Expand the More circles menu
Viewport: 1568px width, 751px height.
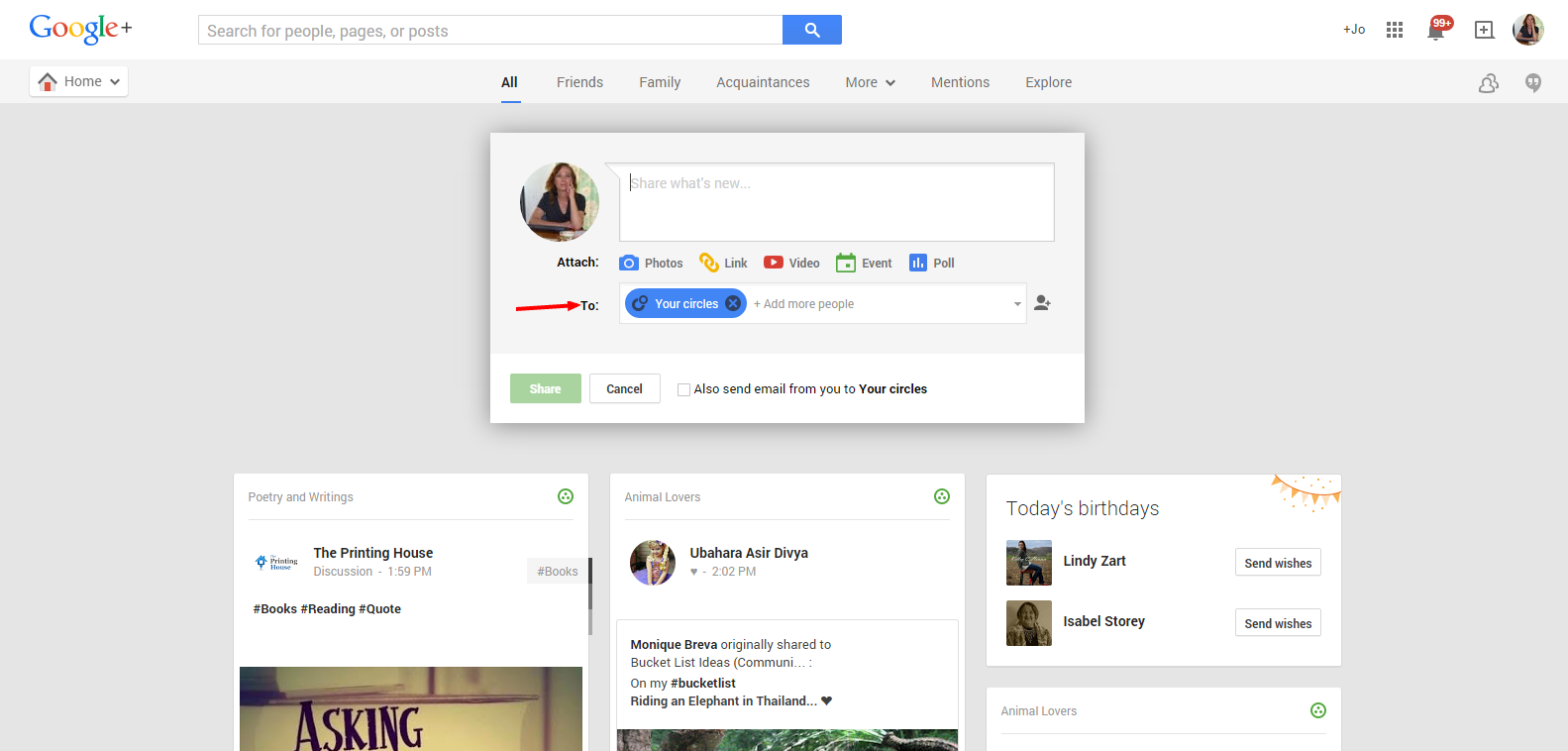tap(870, 82)
